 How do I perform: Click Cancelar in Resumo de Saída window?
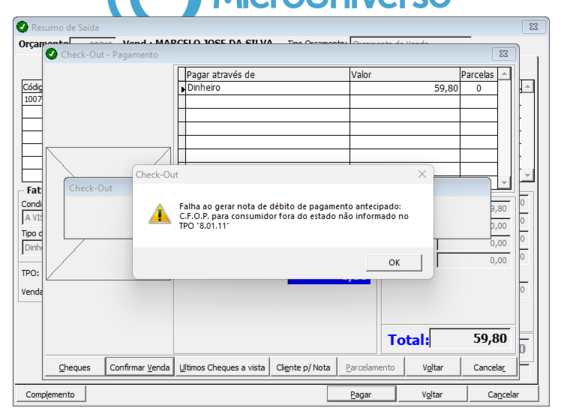[x=503, y=394]
